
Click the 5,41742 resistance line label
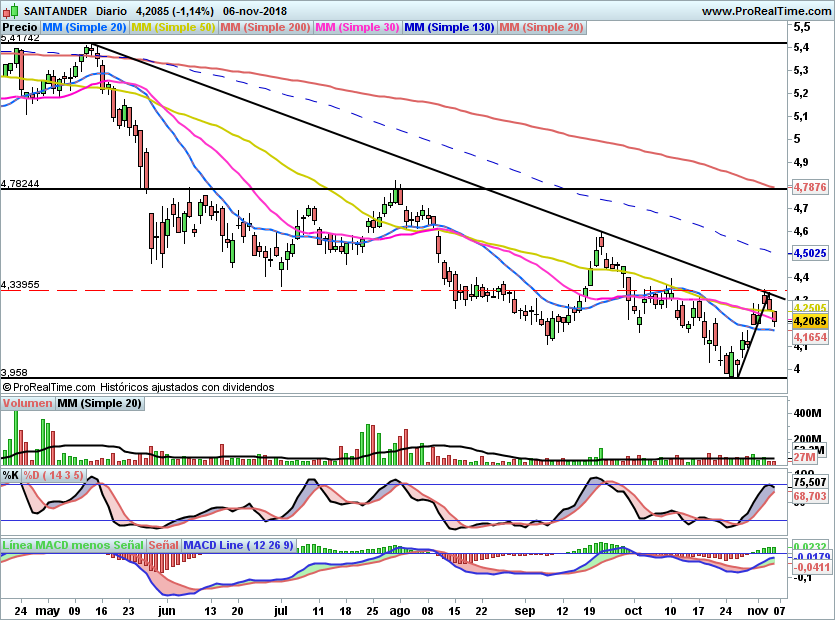[x=20, y=38]
